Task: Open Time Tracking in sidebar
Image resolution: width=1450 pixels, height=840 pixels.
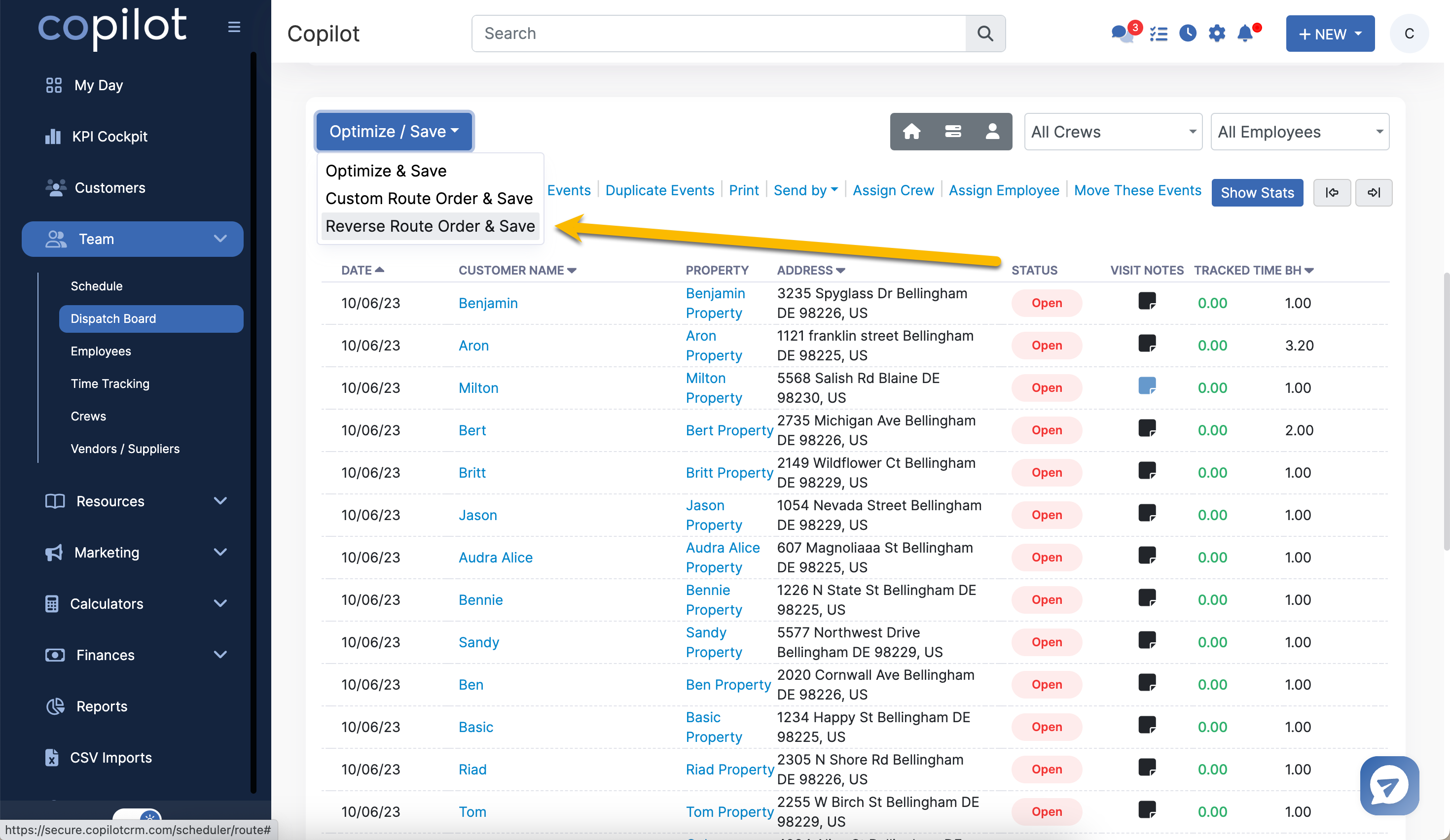Action: [x=110, y=384]
